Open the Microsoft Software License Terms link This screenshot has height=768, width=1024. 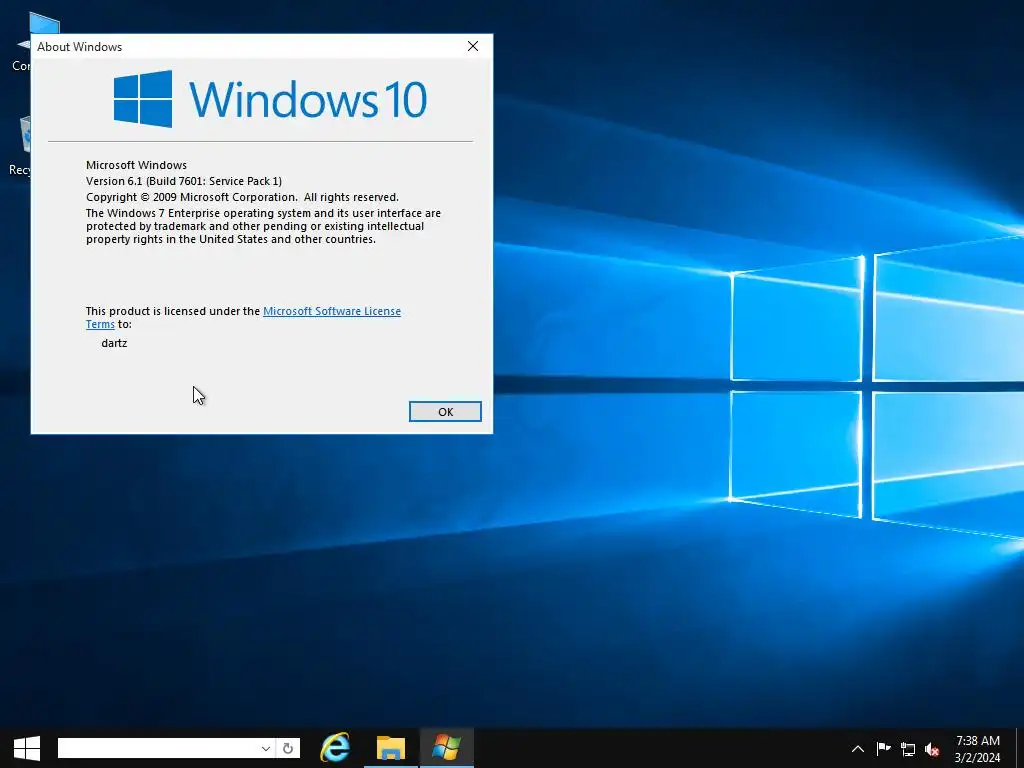pos(332,311)
